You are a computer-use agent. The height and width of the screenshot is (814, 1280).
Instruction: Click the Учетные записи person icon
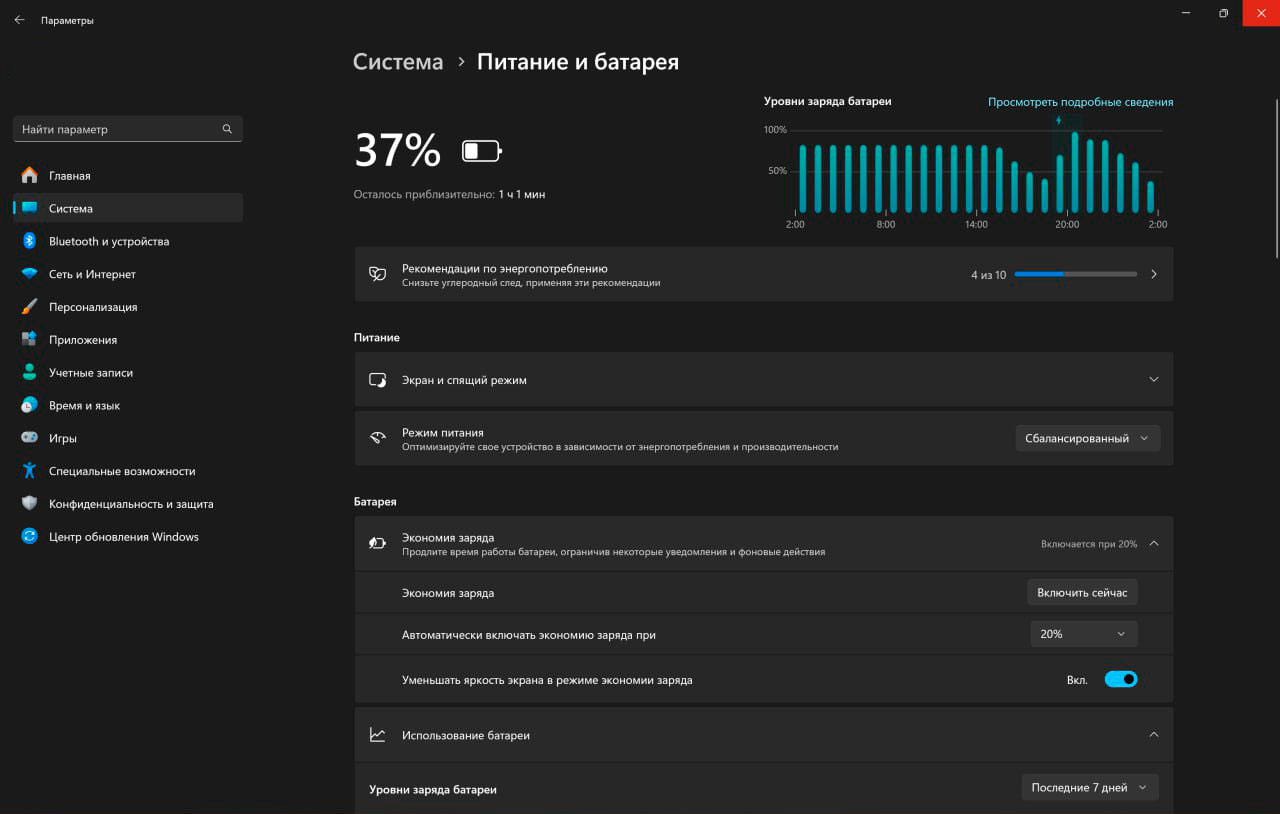tap(30, 372)
